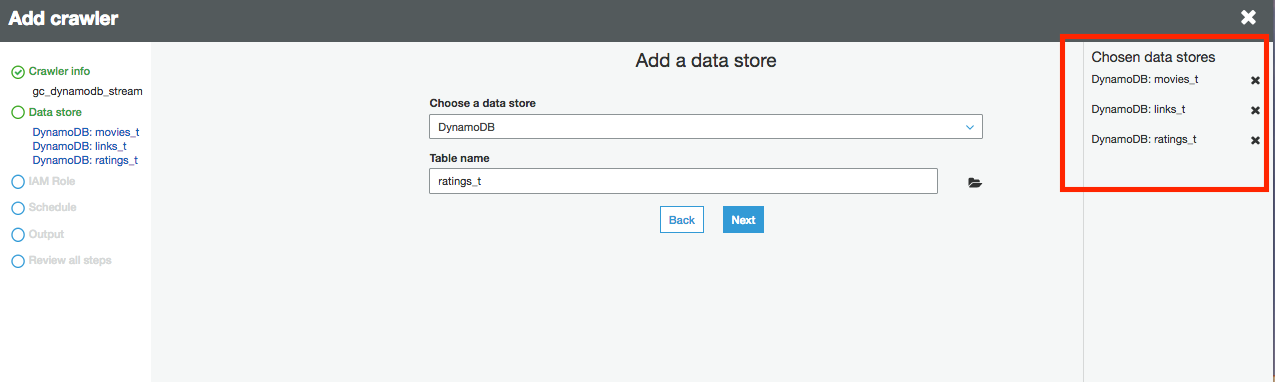Image resolution: width=1275 pixels, height=382 pixels.
Task: Click DynamoDB: ratings_t text in Chosen data stores
Action: pyautogui.click(x=1144, y=139)
